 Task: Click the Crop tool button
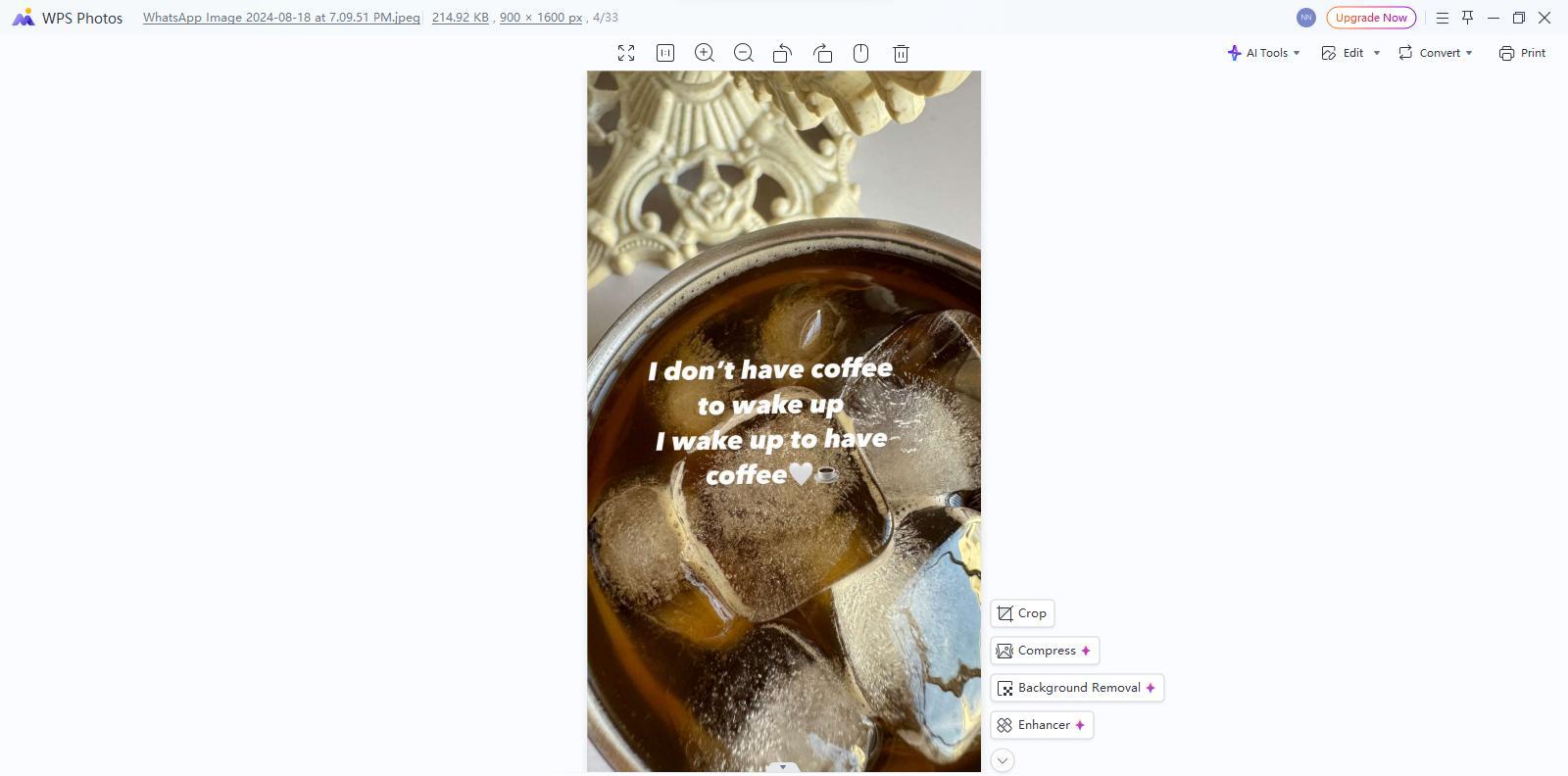point(1022,613)
